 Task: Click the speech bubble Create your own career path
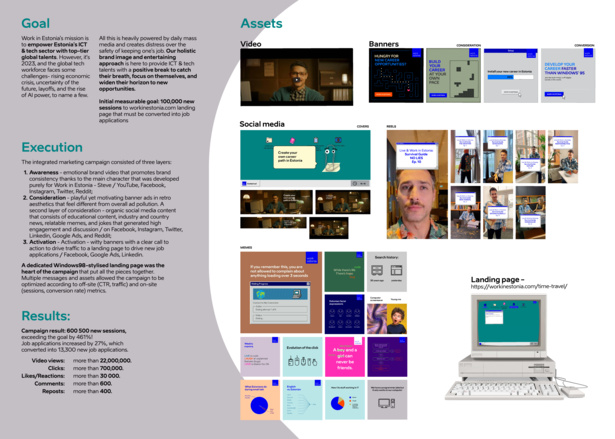point(294,157)
